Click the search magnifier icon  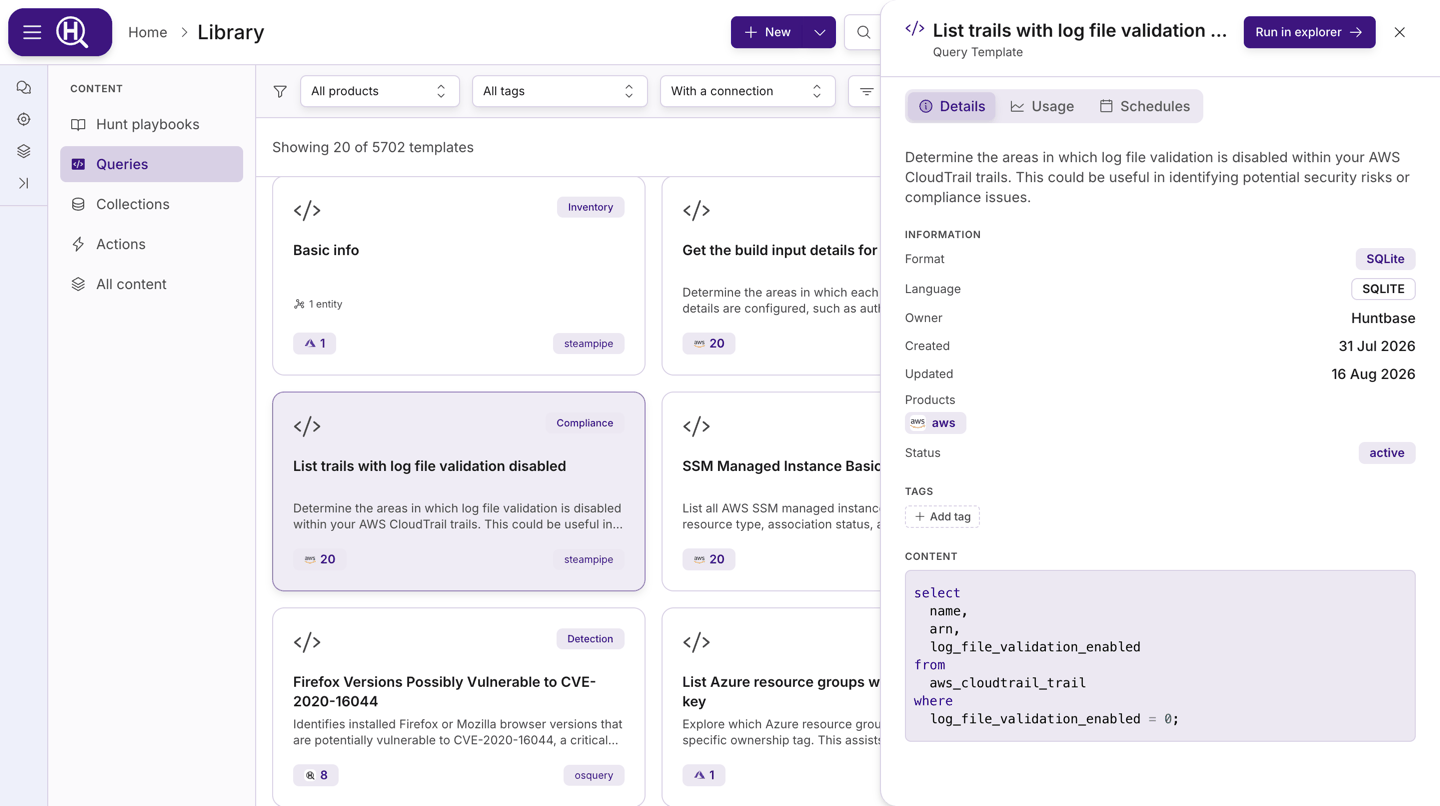pos(863,32)
